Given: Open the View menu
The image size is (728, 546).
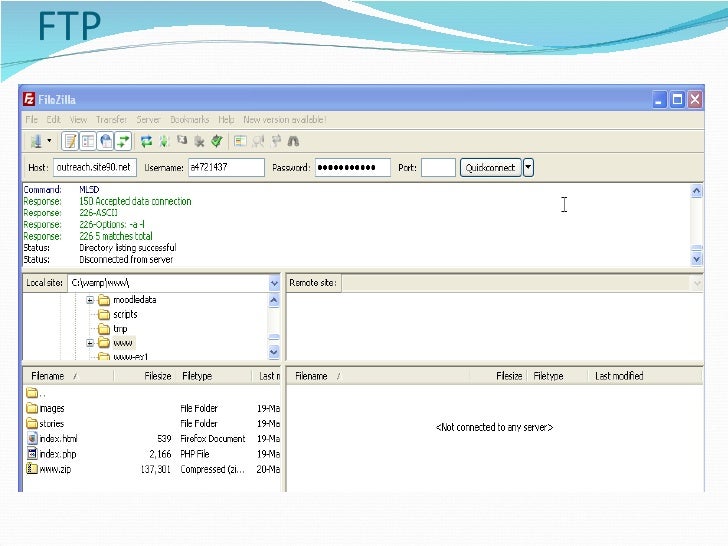Looking at the screenshot, I should tap(78, 120).
